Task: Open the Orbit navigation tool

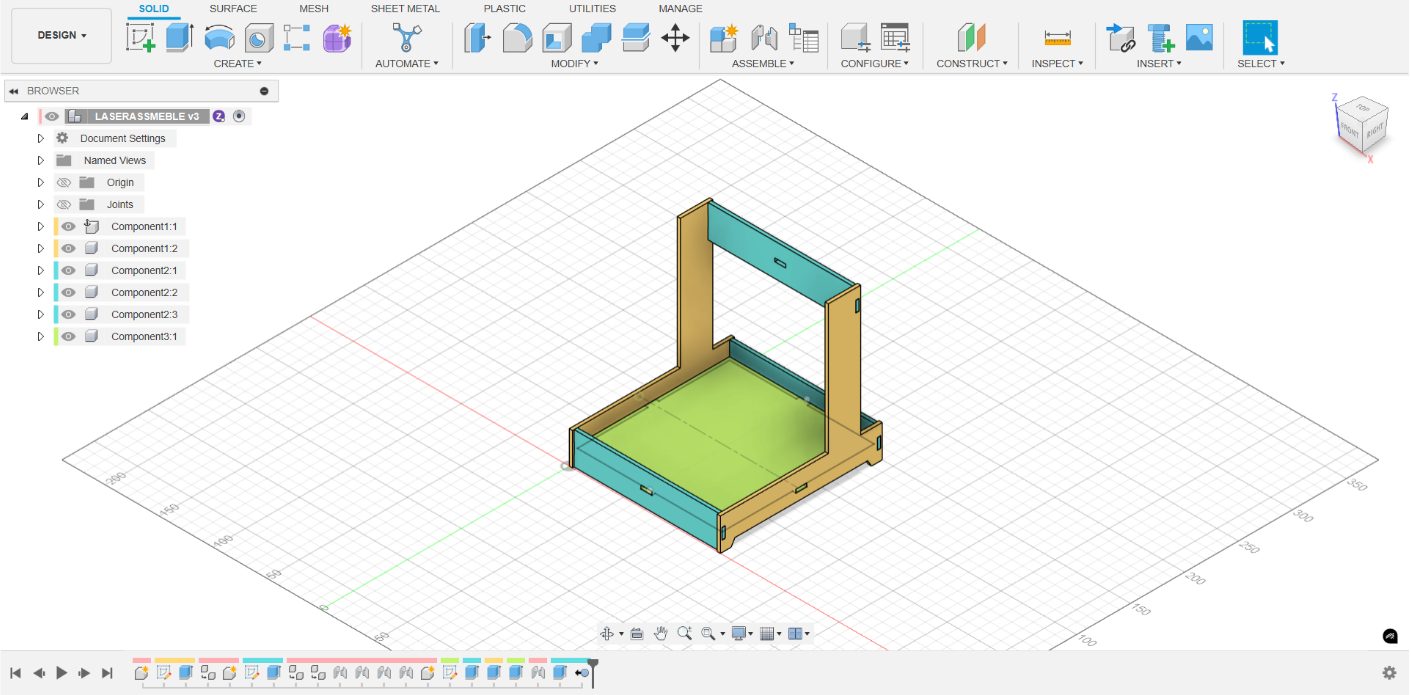Action: click(x=607, y=633)
